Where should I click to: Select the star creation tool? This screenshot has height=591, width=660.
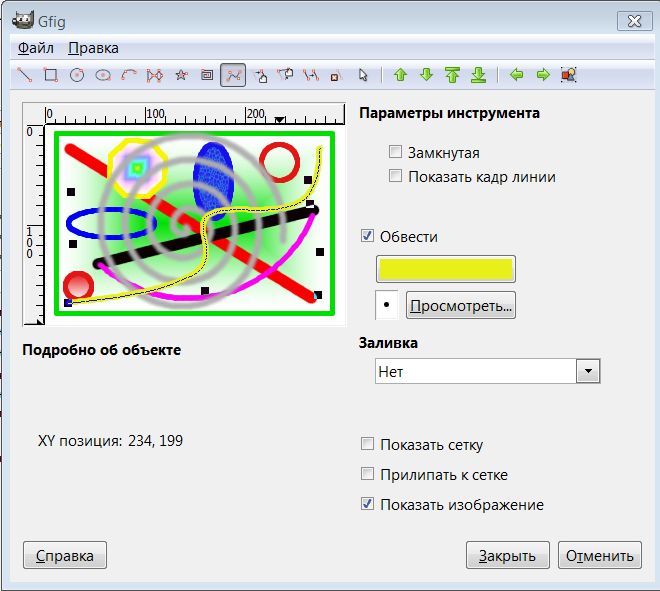click(181, 75)
